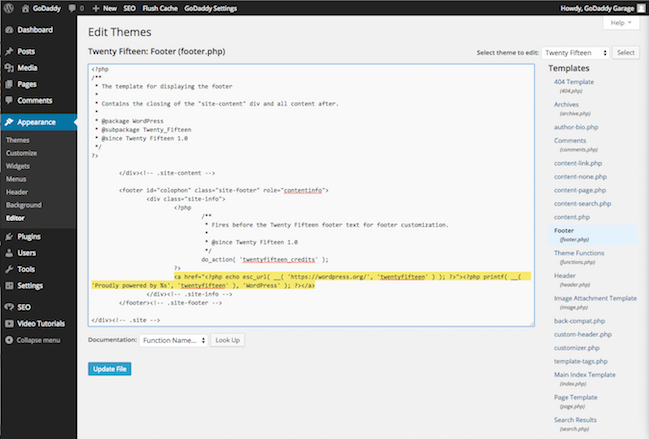649x439 pixels.
Task: Click the Tools wrench icon
Action: coord(9,269)
